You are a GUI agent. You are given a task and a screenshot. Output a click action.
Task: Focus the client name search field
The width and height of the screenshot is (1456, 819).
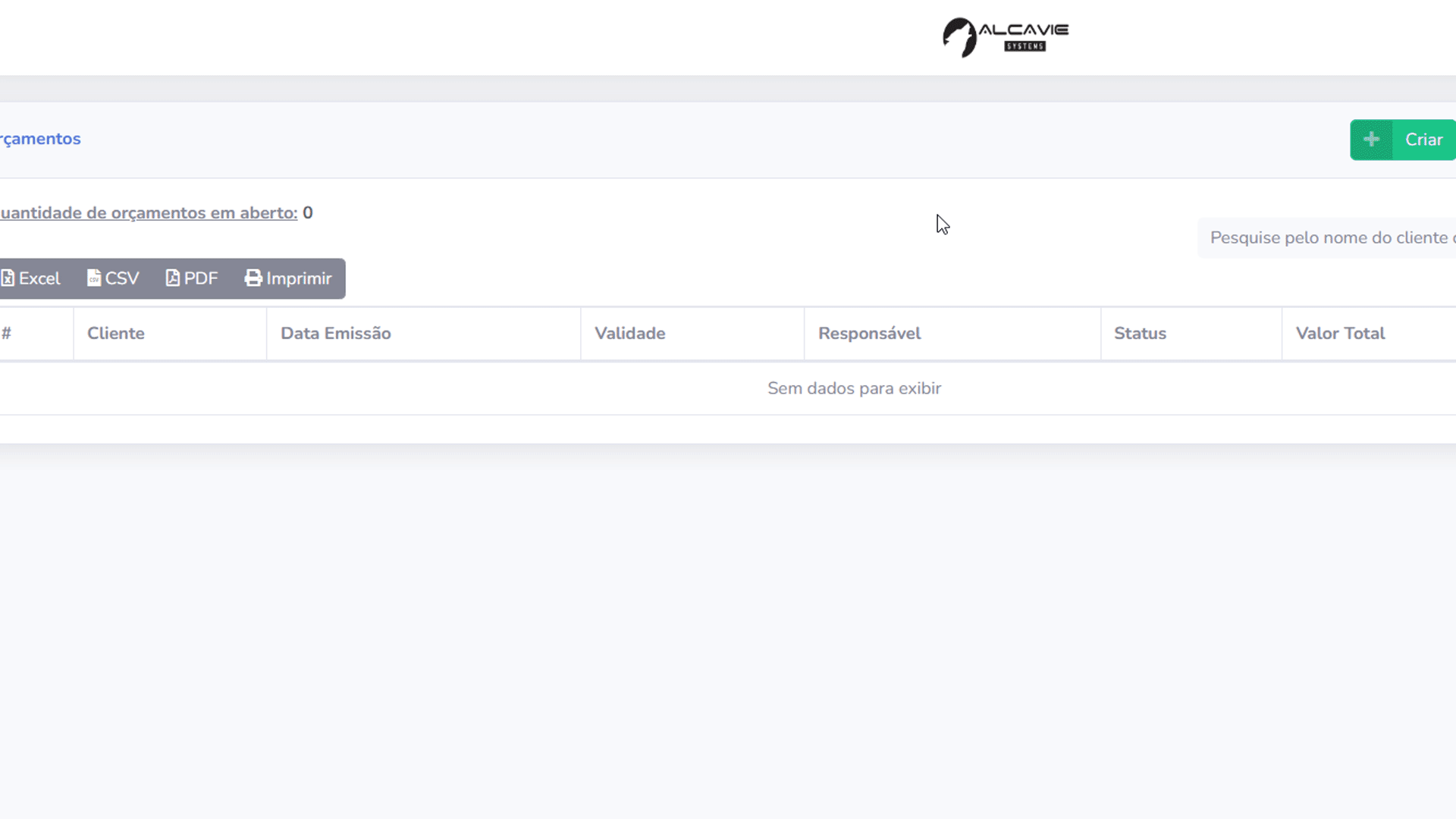tap(1327, 238)
